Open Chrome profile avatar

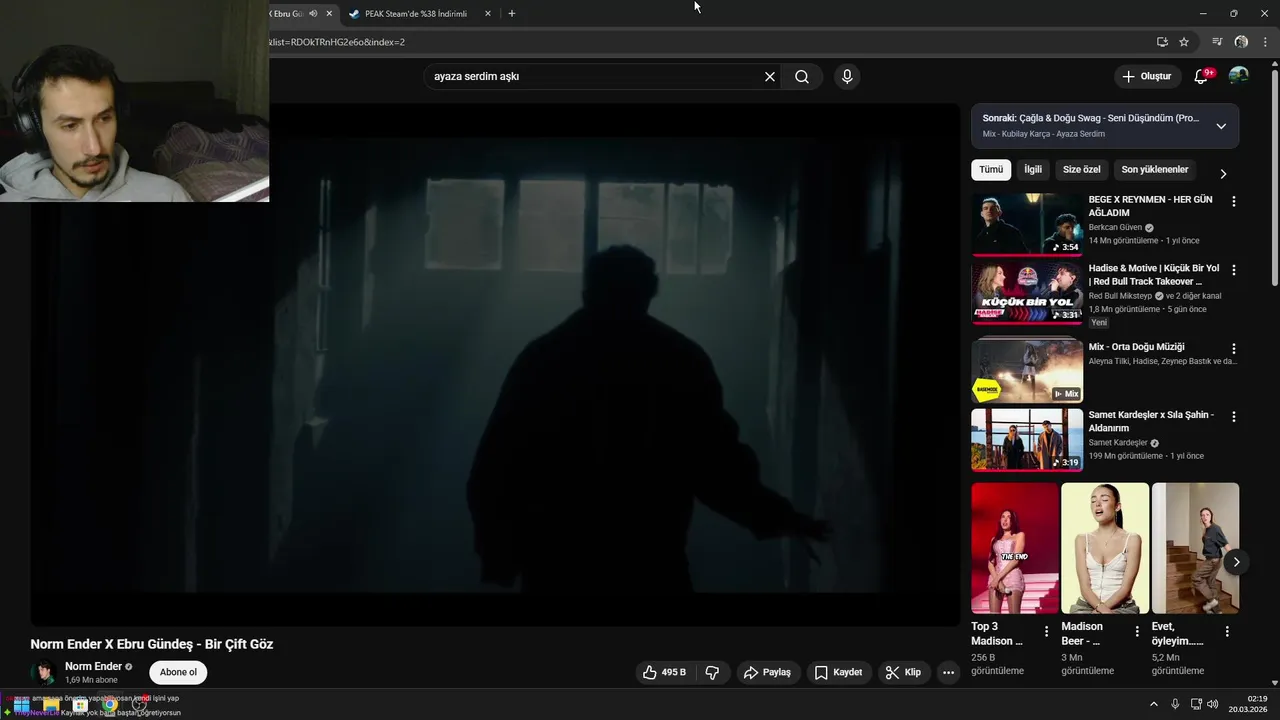[1241, 42]
